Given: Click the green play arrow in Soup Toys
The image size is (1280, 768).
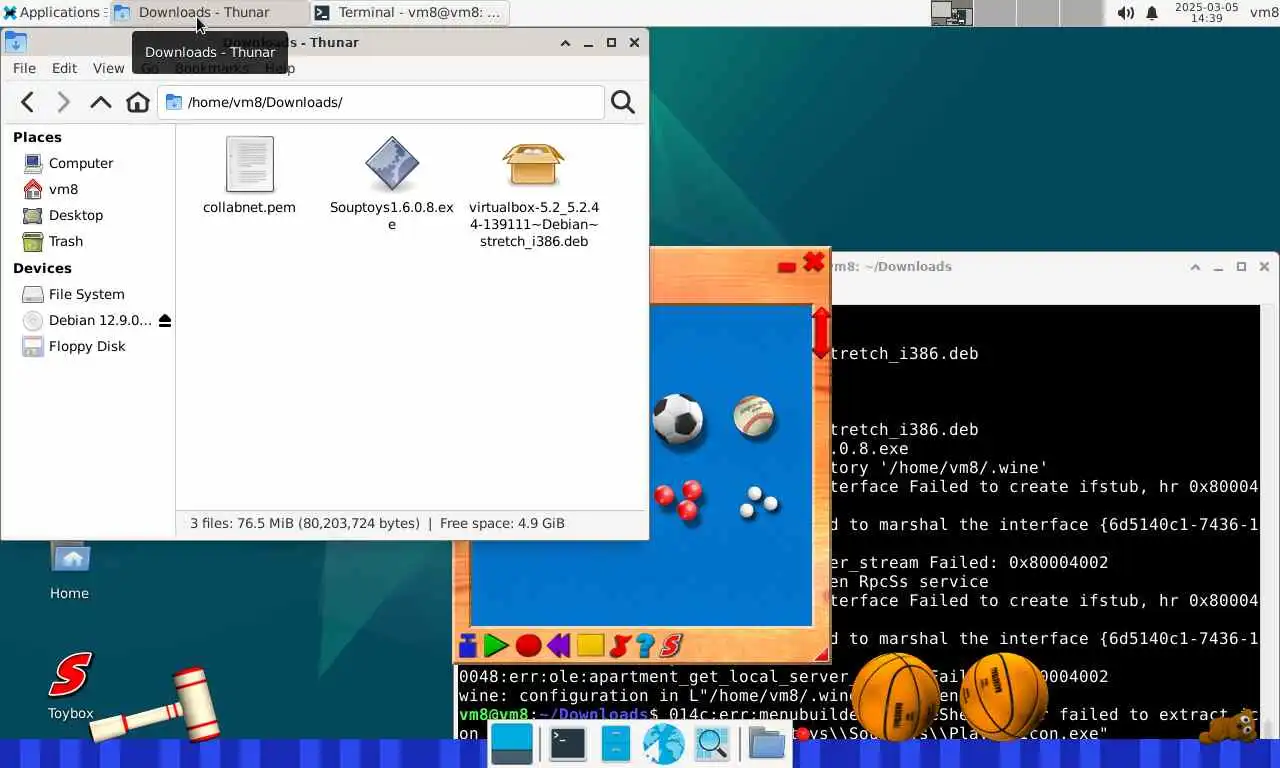Looking at the screenshot, I should (x=496, y=646).
